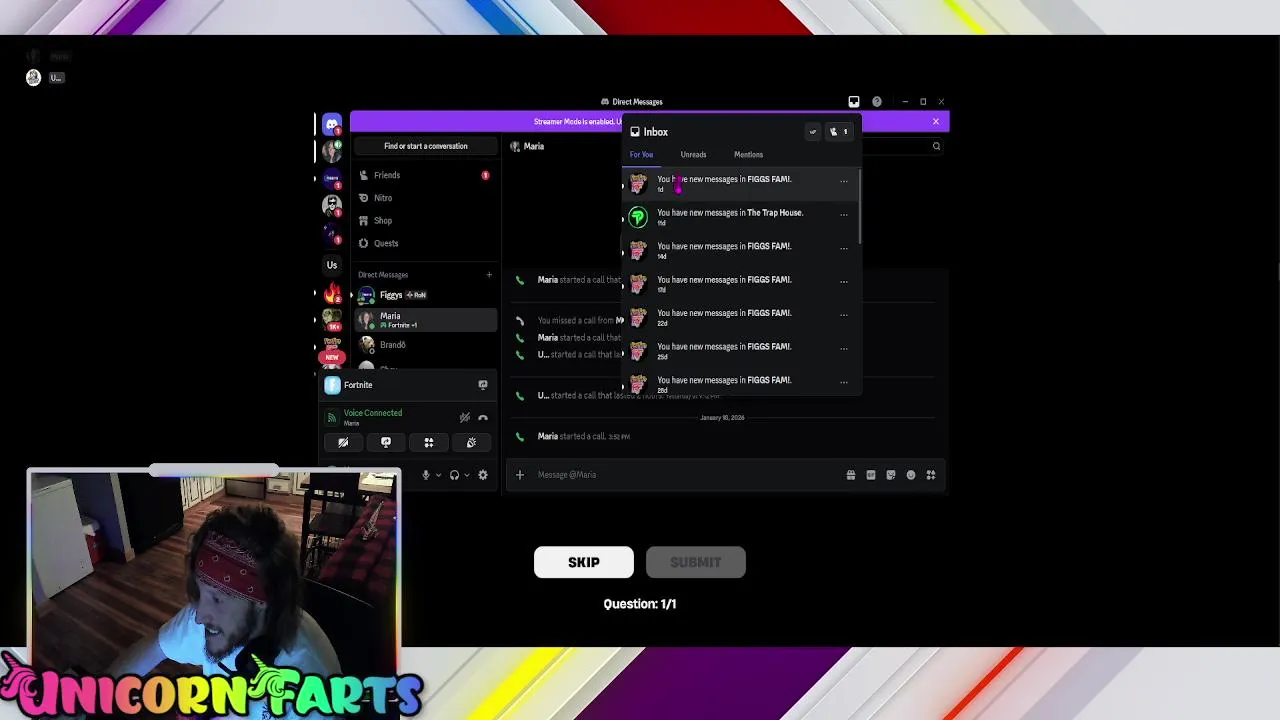Viewport: 1280px width, 720px height.
Task: Click the SKIP button
Action: click(x=584, y=562)
